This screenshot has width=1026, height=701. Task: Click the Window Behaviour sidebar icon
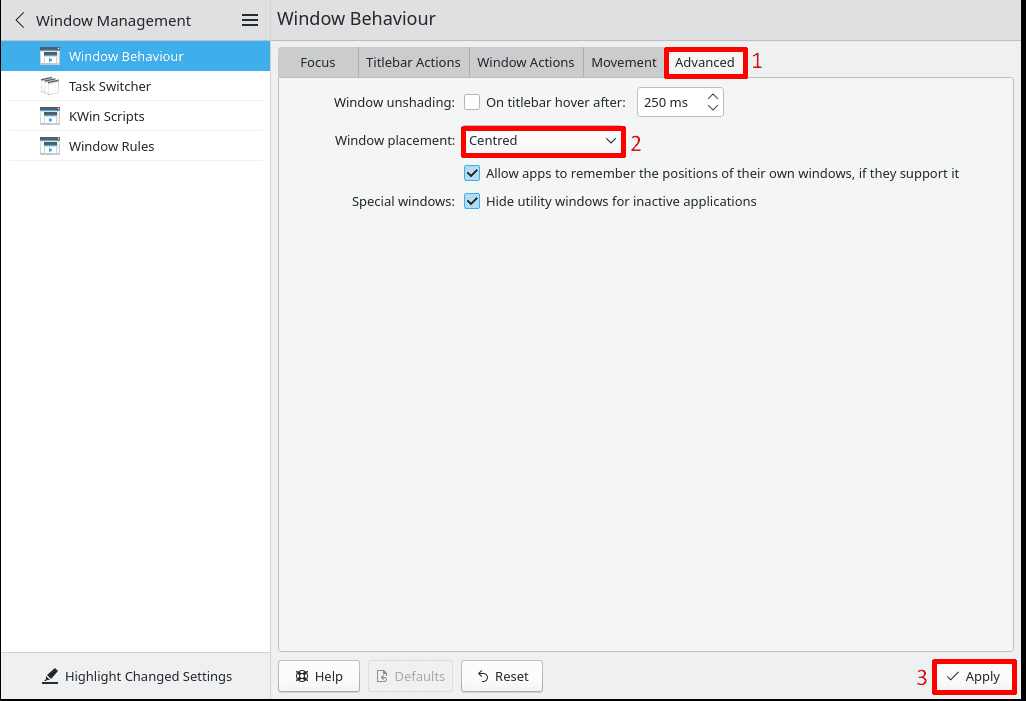(x=50, y=56)
